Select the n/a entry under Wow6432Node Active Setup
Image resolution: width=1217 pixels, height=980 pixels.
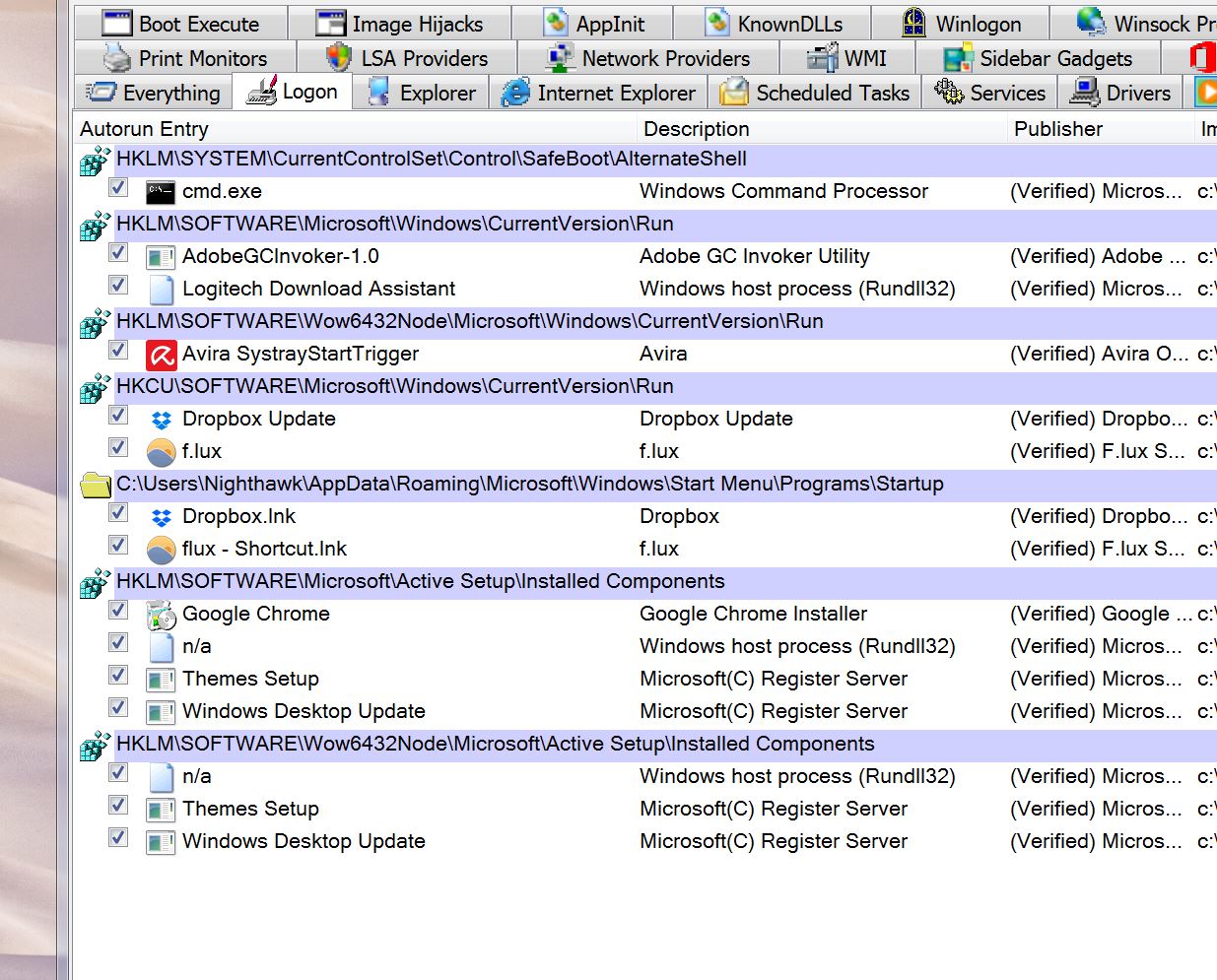[196, 776]
